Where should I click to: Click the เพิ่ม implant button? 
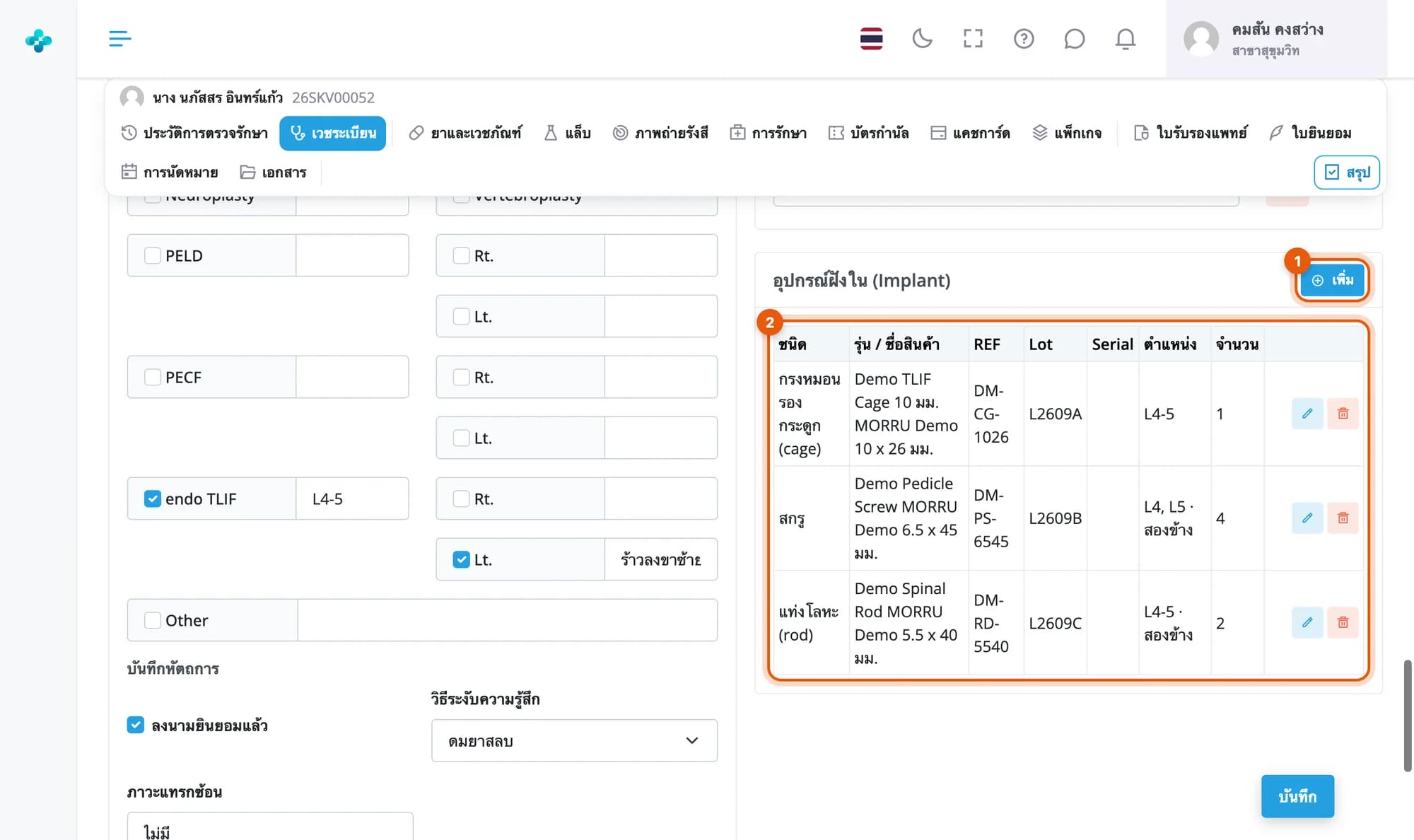pos(1332,281)
